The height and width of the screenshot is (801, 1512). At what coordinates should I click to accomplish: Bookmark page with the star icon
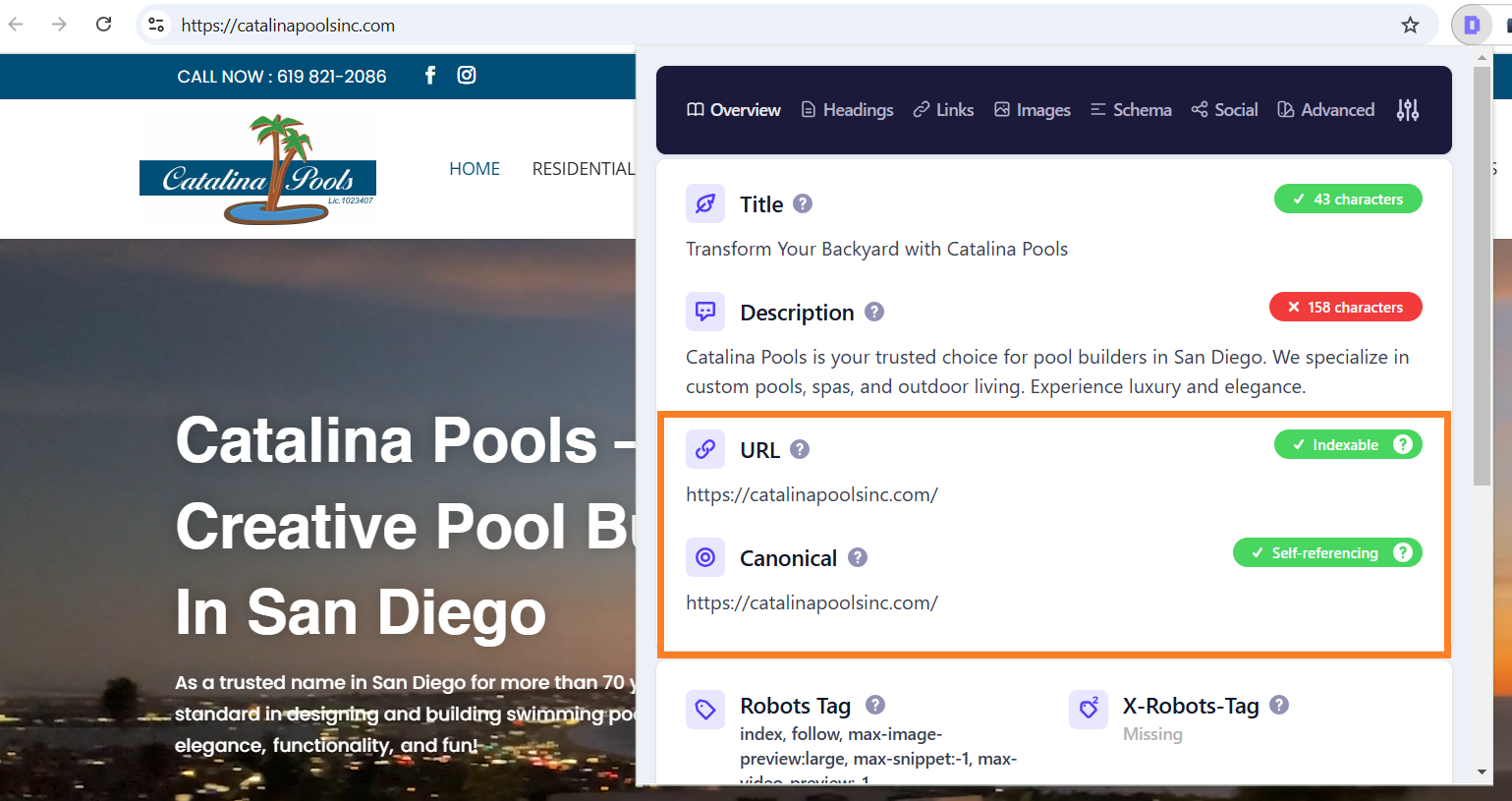[1410, 26]
